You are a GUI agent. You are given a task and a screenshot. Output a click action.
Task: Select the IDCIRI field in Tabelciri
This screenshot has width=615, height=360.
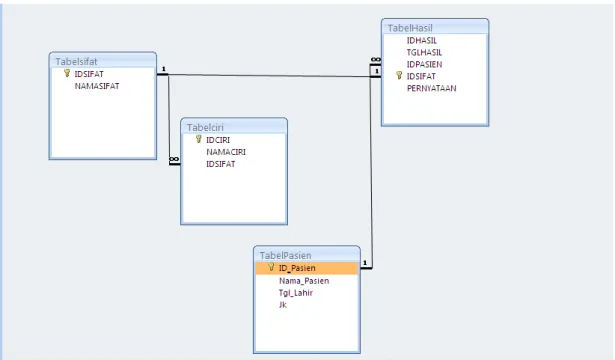tap(218, 140)
